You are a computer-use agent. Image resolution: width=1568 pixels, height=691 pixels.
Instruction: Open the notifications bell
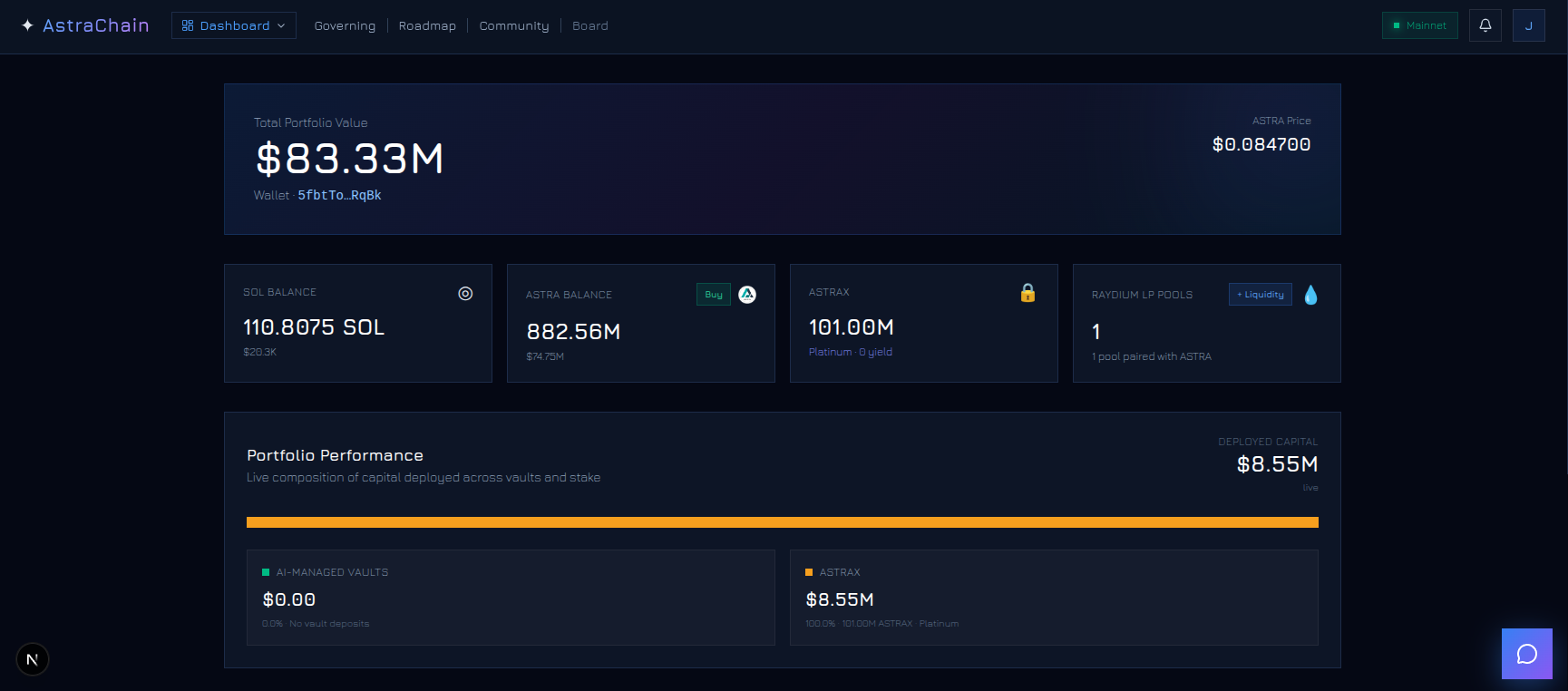point(1485,25)
